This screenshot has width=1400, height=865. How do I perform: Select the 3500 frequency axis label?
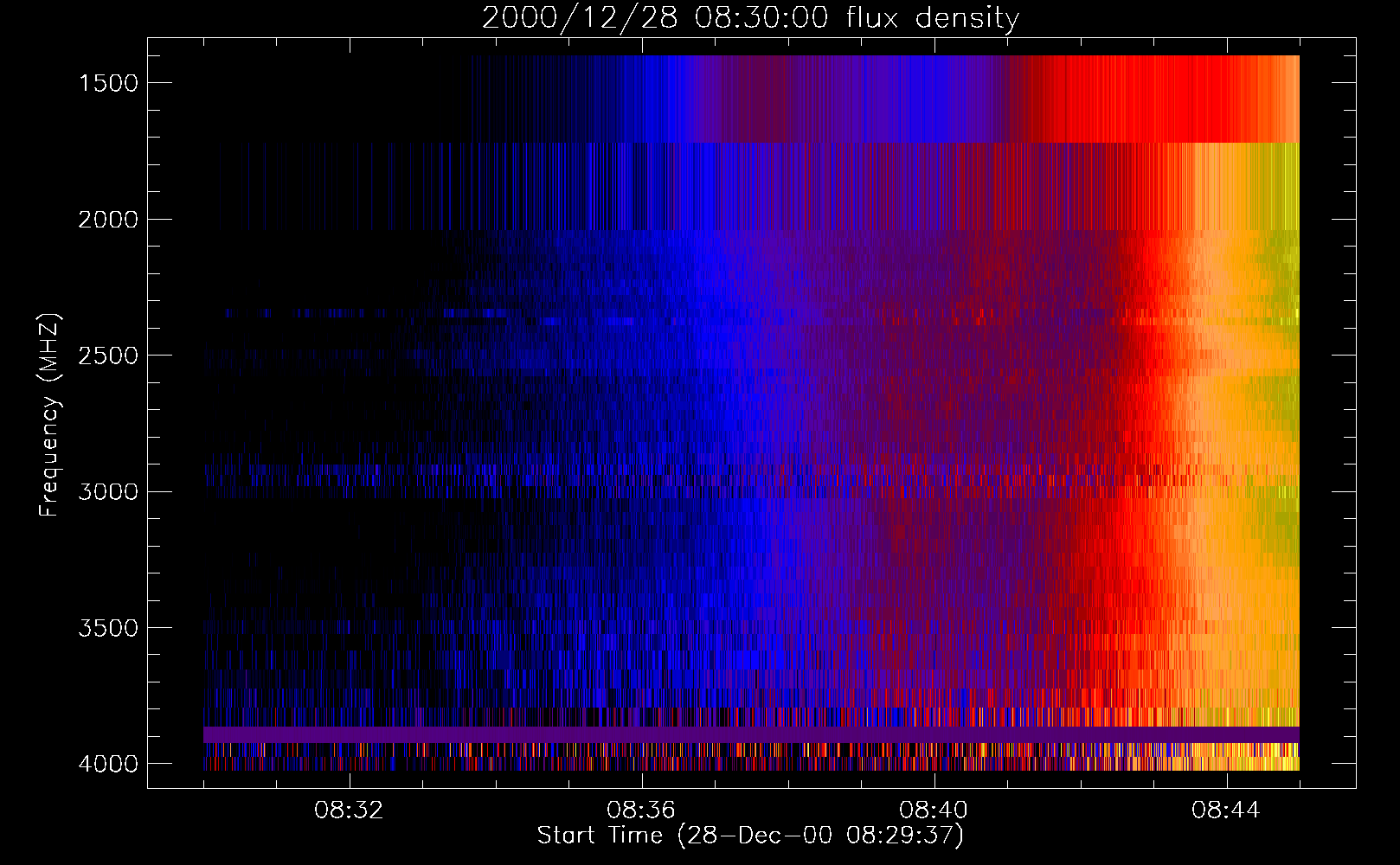point(108,628)
